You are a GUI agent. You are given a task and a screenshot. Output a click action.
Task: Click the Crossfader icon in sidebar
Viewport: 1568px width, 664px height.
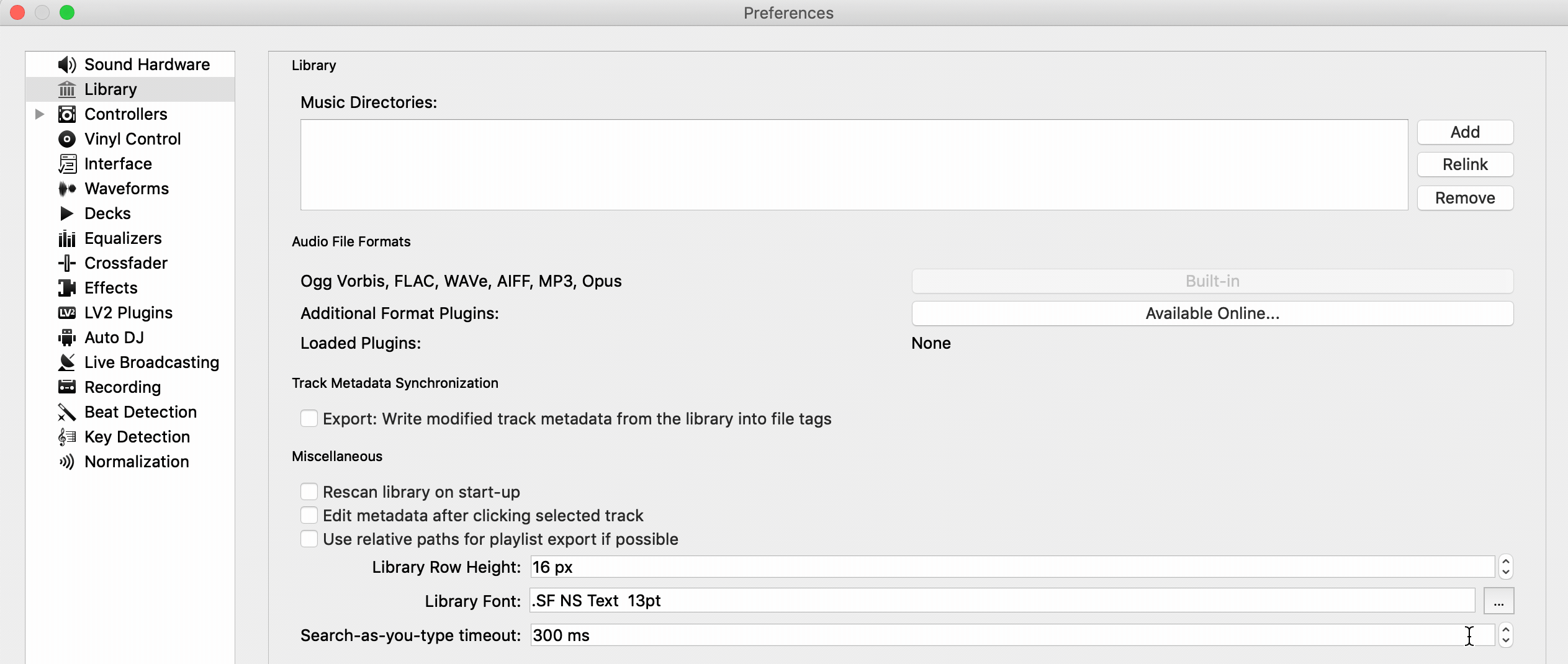(67, 263)
